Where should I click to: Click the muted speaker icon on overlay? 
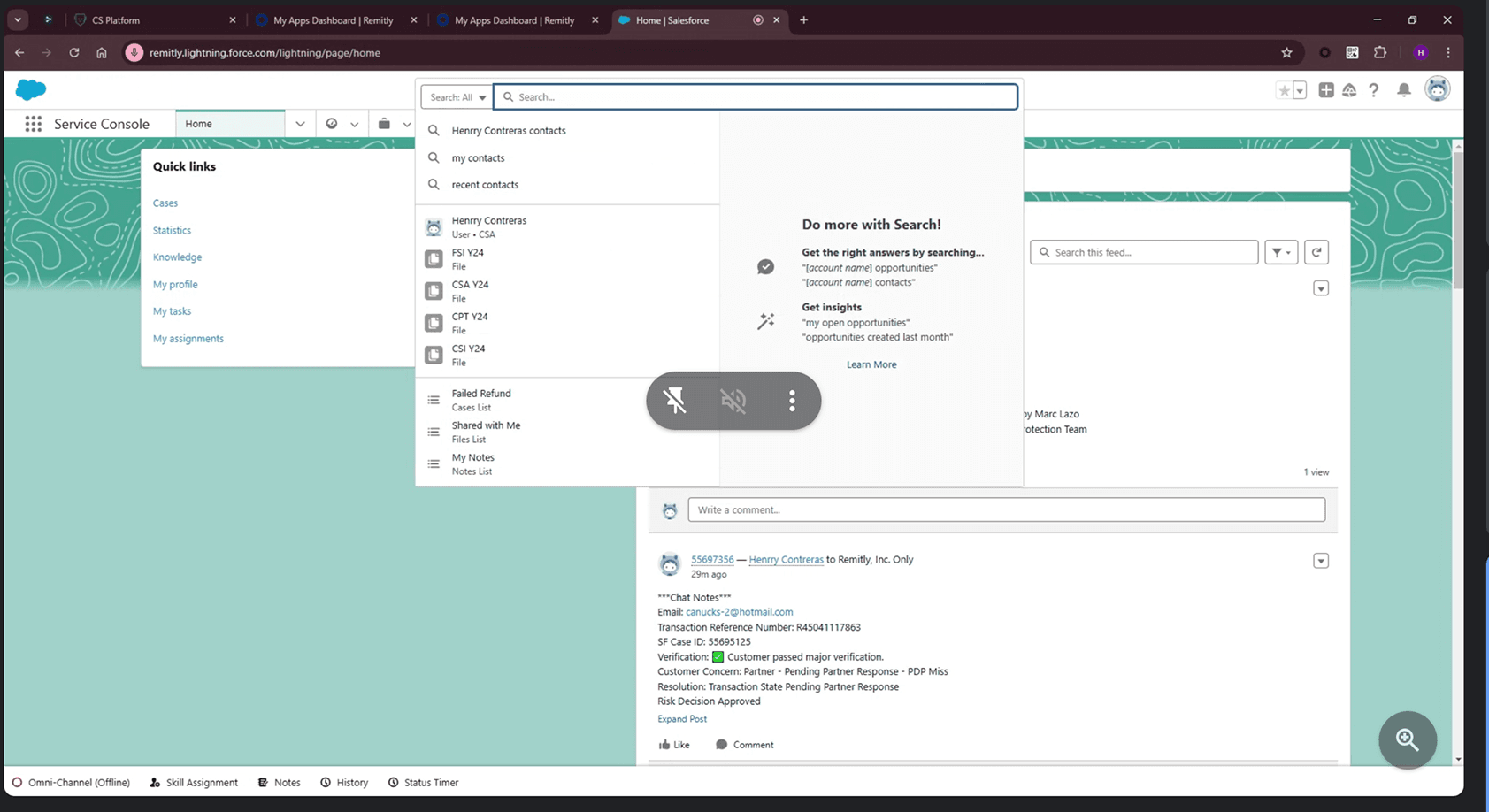[x=733, y=401]
